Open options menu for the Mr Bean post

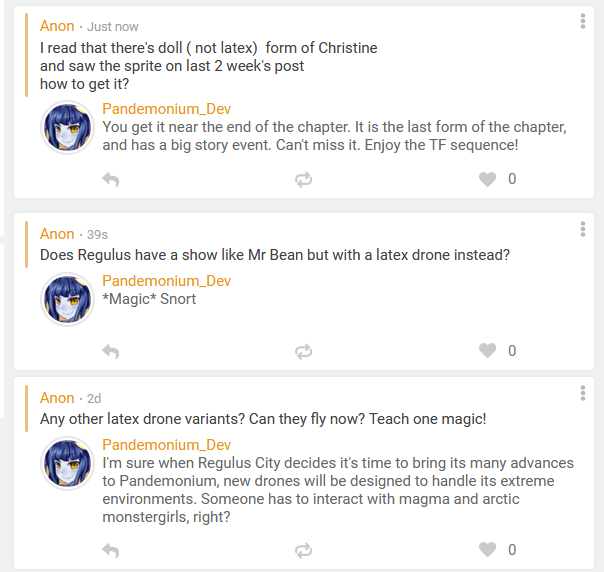(583, 230)
